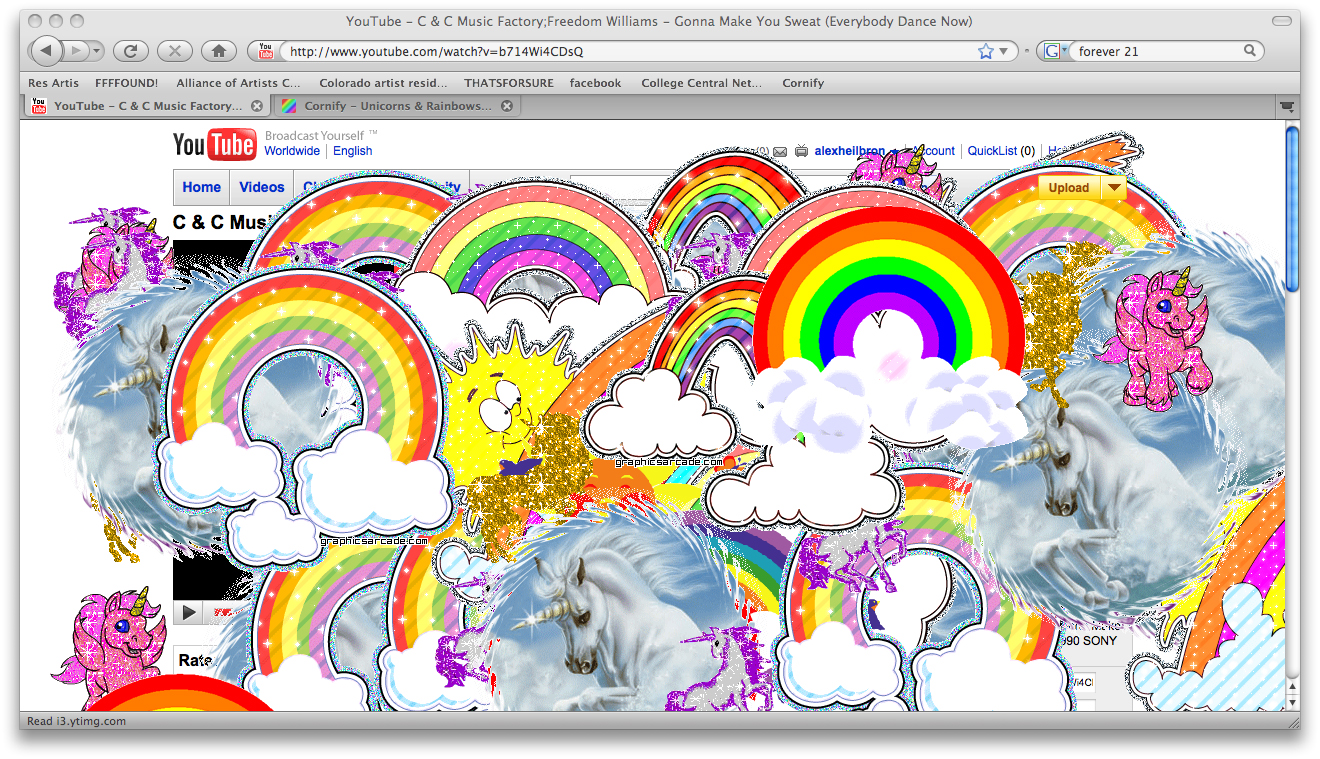Open the Google search engine selector
This screenshot has width=1320, height=759.
point(1053,51)
